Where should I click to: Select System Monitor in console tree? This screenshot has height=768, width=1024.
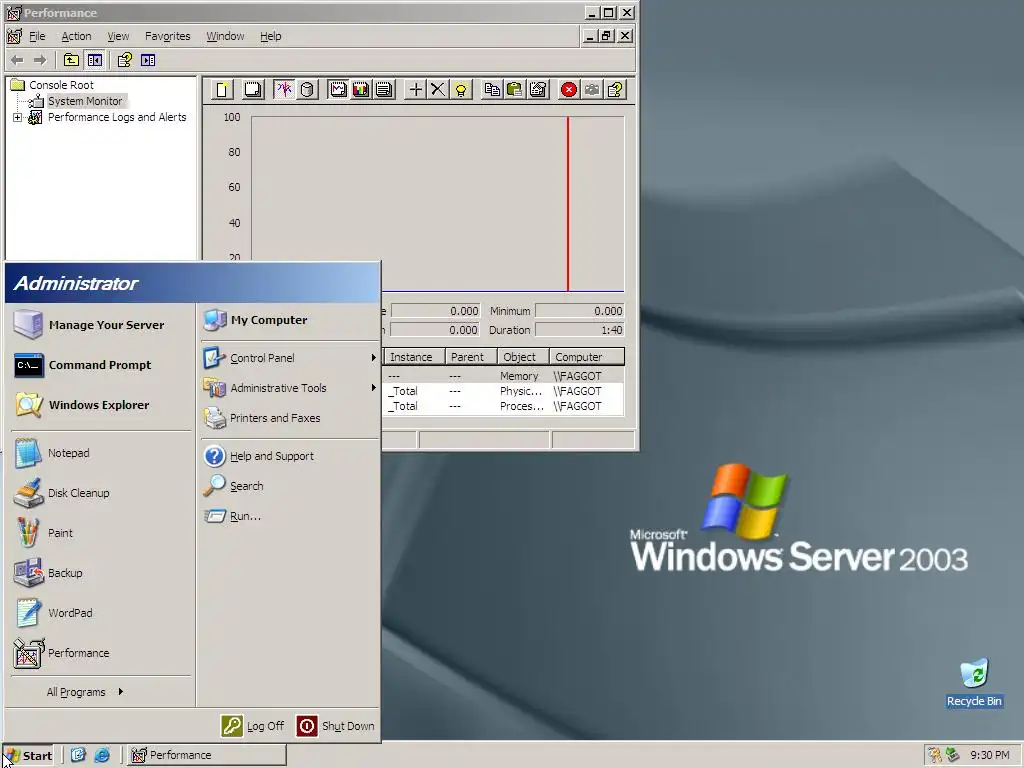tap(85, 101)
